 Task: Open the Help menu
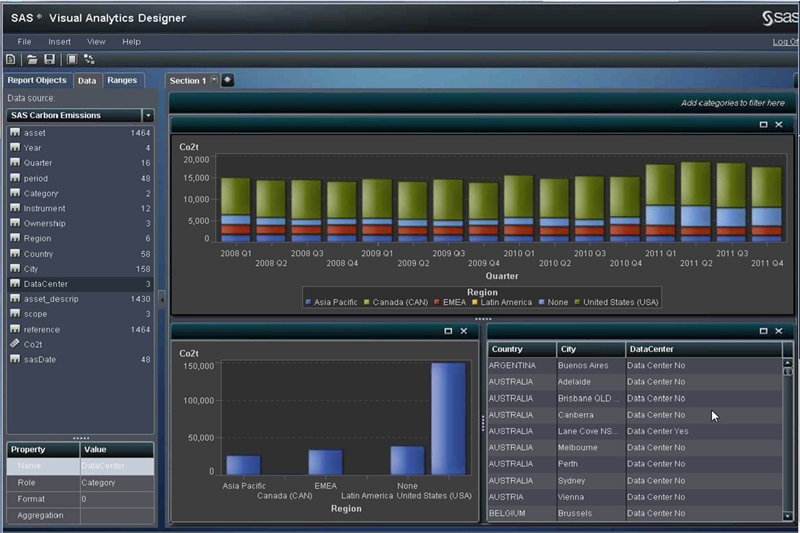coord(131,42)
